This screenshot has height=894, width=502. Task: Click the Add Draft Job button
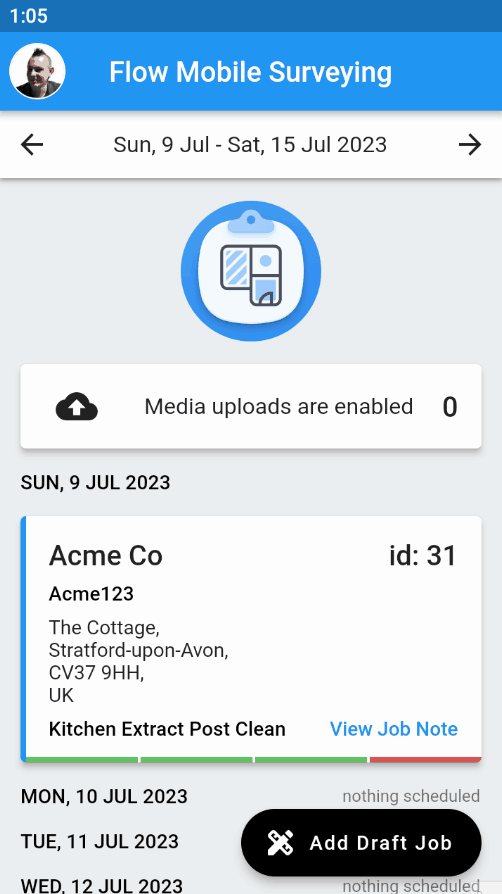coord(361,843)
